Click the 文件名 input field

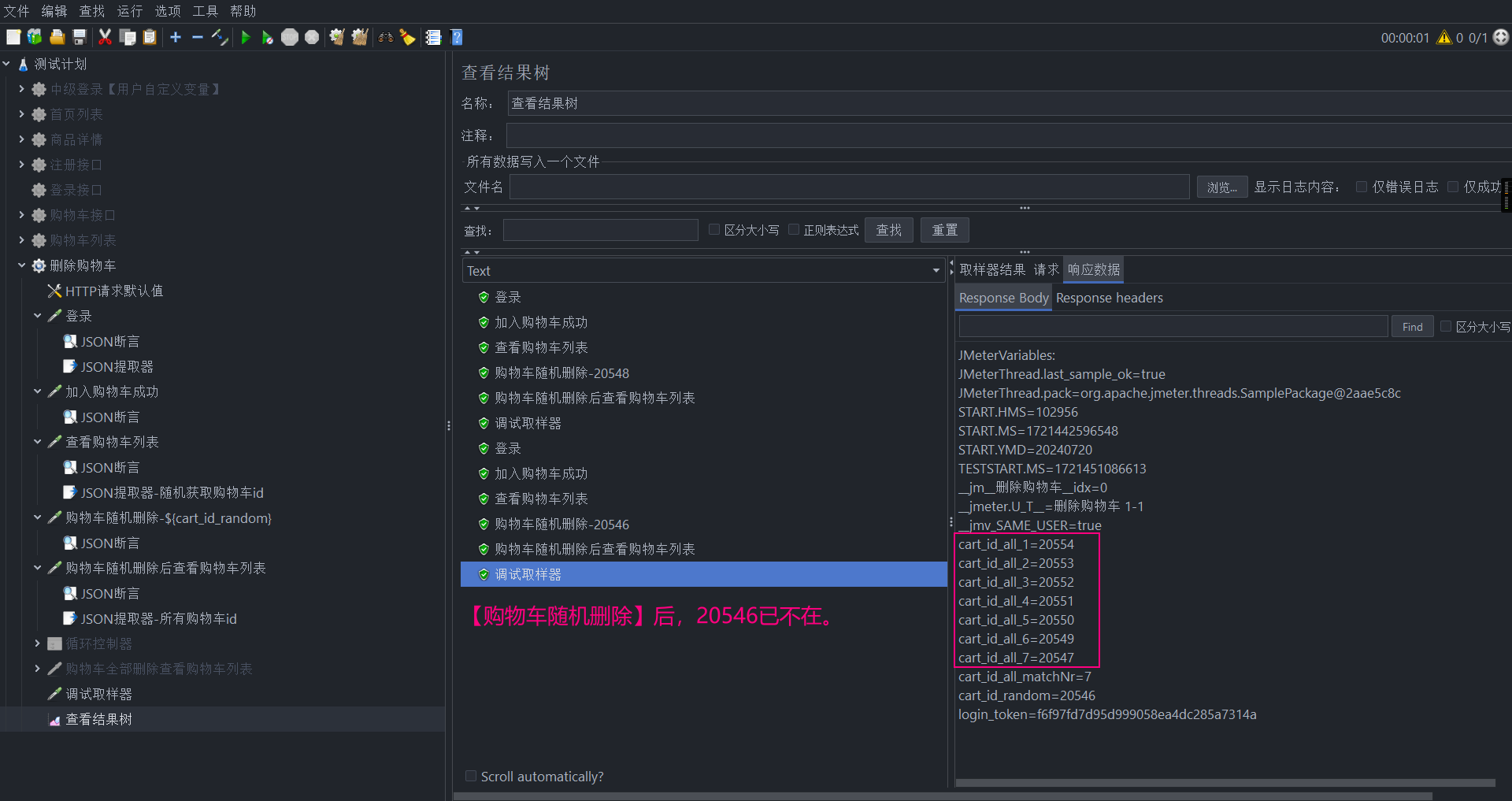click(849, 187)
